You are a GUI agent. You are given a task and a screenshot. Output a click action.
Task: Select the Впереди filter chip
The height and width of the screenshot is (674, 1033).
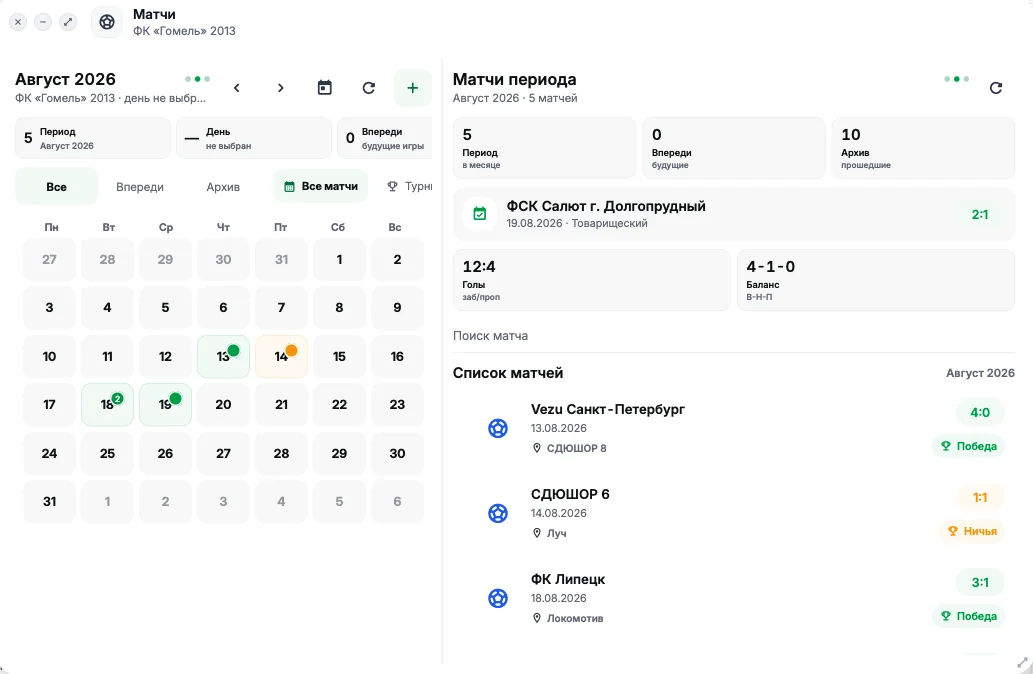(140, 186)
